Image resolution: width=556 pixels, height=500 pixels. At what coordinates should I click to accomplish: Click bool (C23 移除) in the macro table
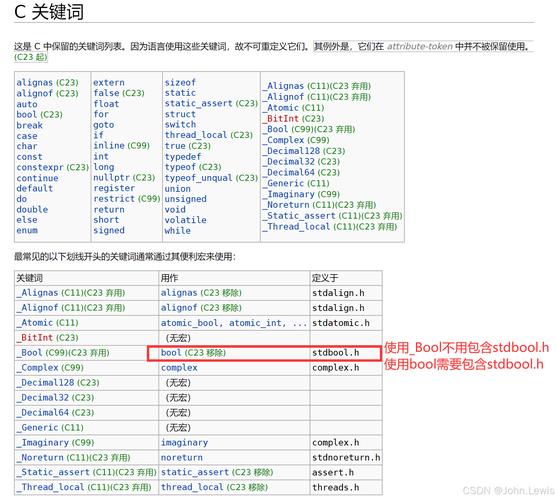click(193, 353)
